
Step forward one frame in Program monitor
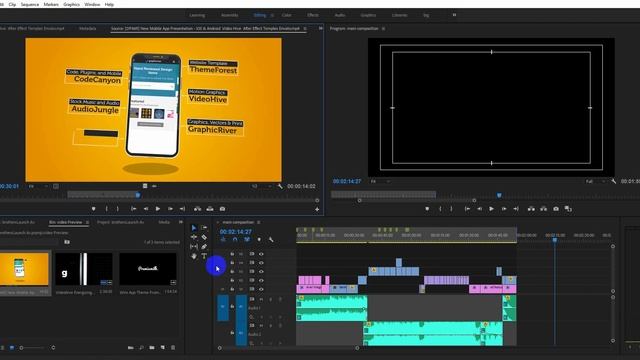tap(504, 209)
